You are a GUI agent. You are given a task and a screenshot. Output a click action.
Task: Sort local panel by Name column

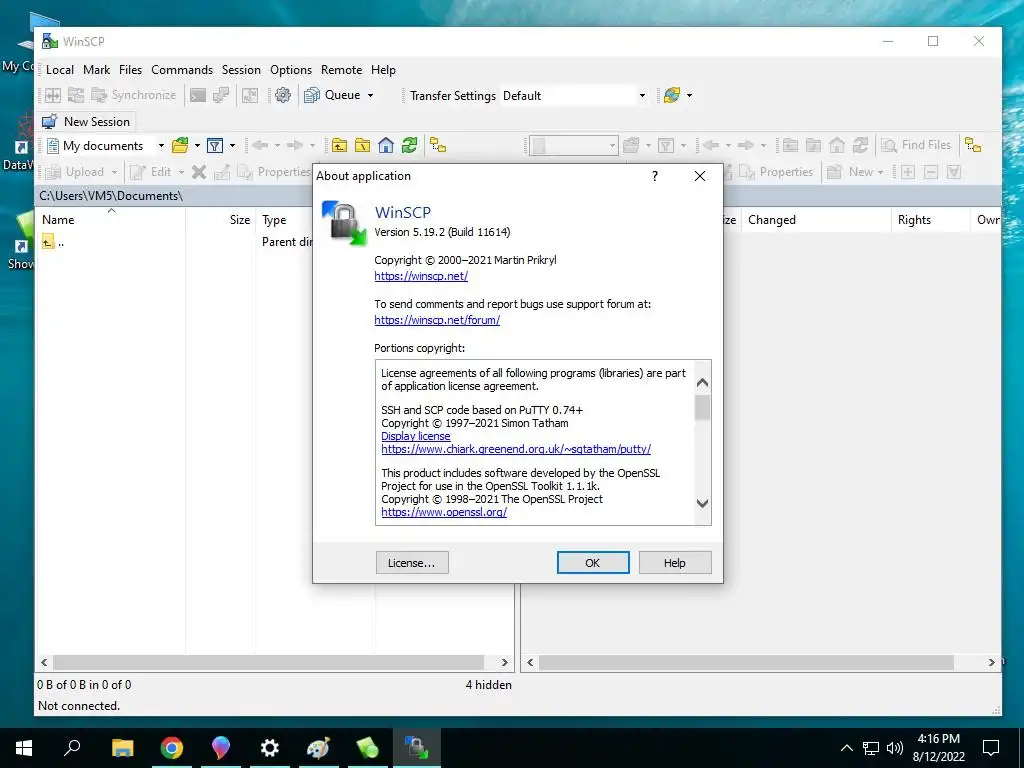tap(110, 220)
